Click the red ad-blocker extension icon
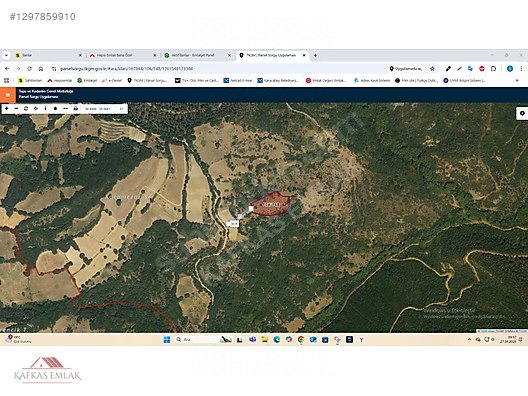The image size is (528, 396). tap(482, 69)
